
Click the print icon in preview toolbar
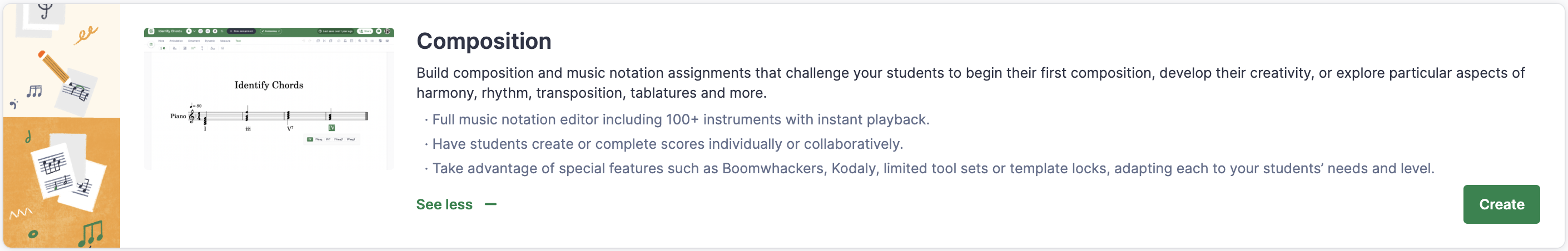click(x=345, y=41)
